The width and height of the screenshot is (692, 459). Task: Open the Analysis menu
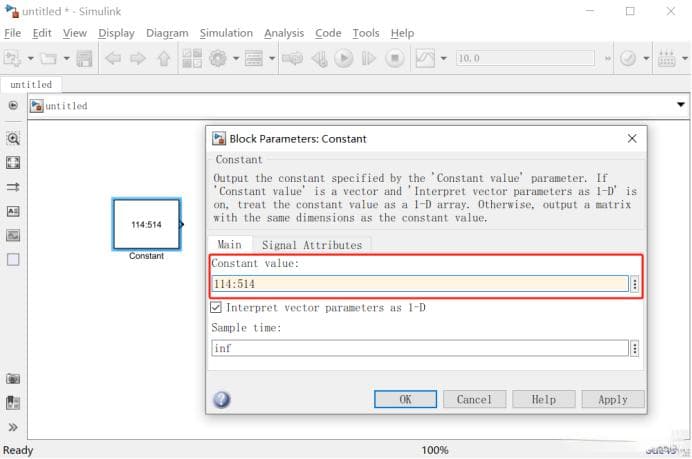[x=284, y=33]
